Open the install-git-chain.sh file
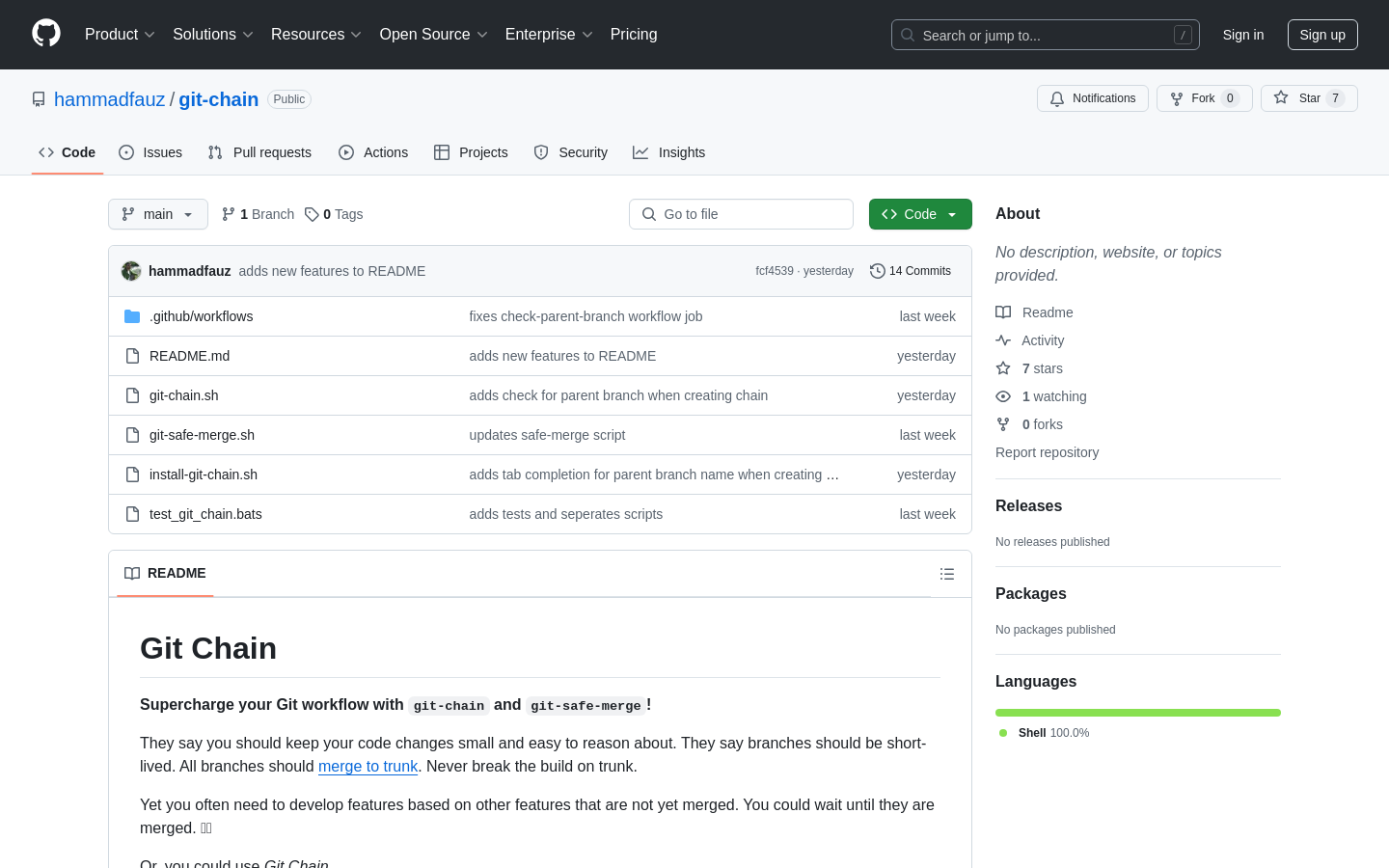This screenshot has width=1389, height=868. 204,475
